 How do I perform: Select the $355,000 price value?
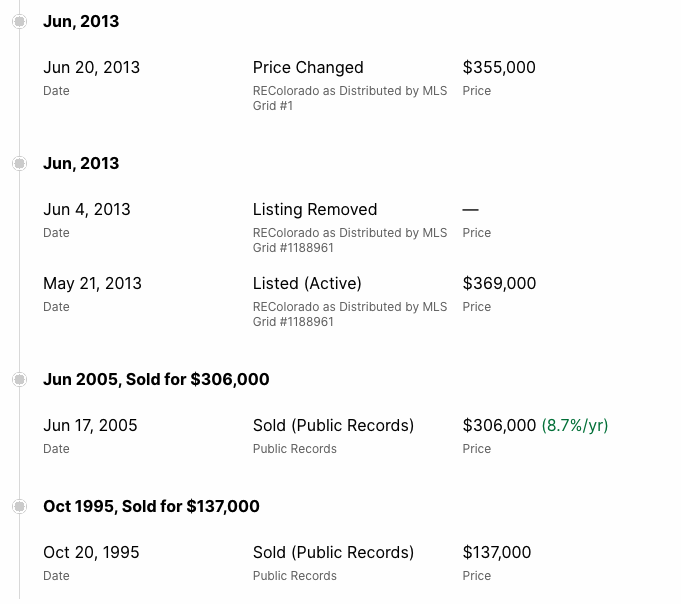point(499,68)
